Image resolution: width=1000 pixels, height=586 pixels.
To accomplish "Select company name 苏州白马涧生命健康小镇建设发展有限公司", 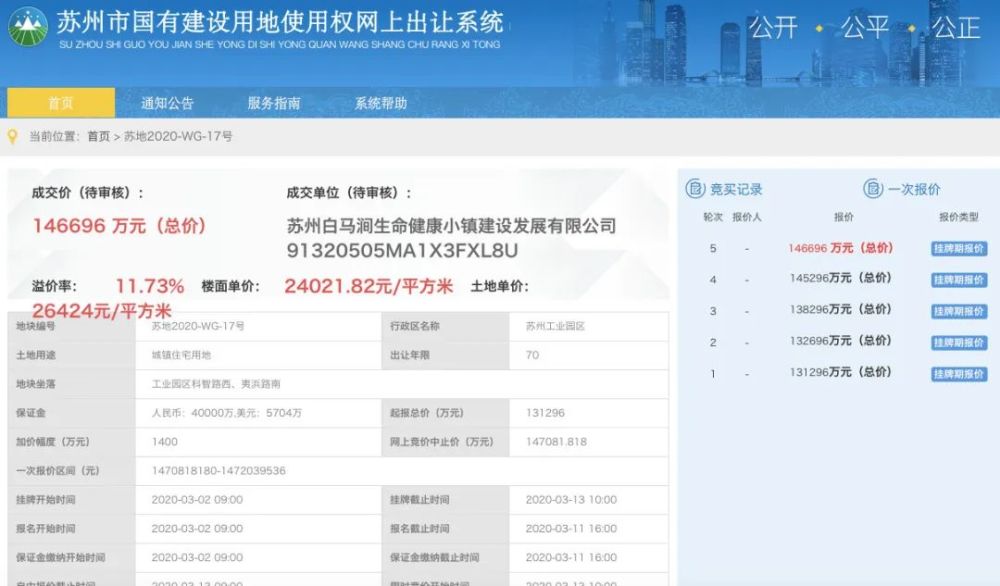I will coord(452,226).
